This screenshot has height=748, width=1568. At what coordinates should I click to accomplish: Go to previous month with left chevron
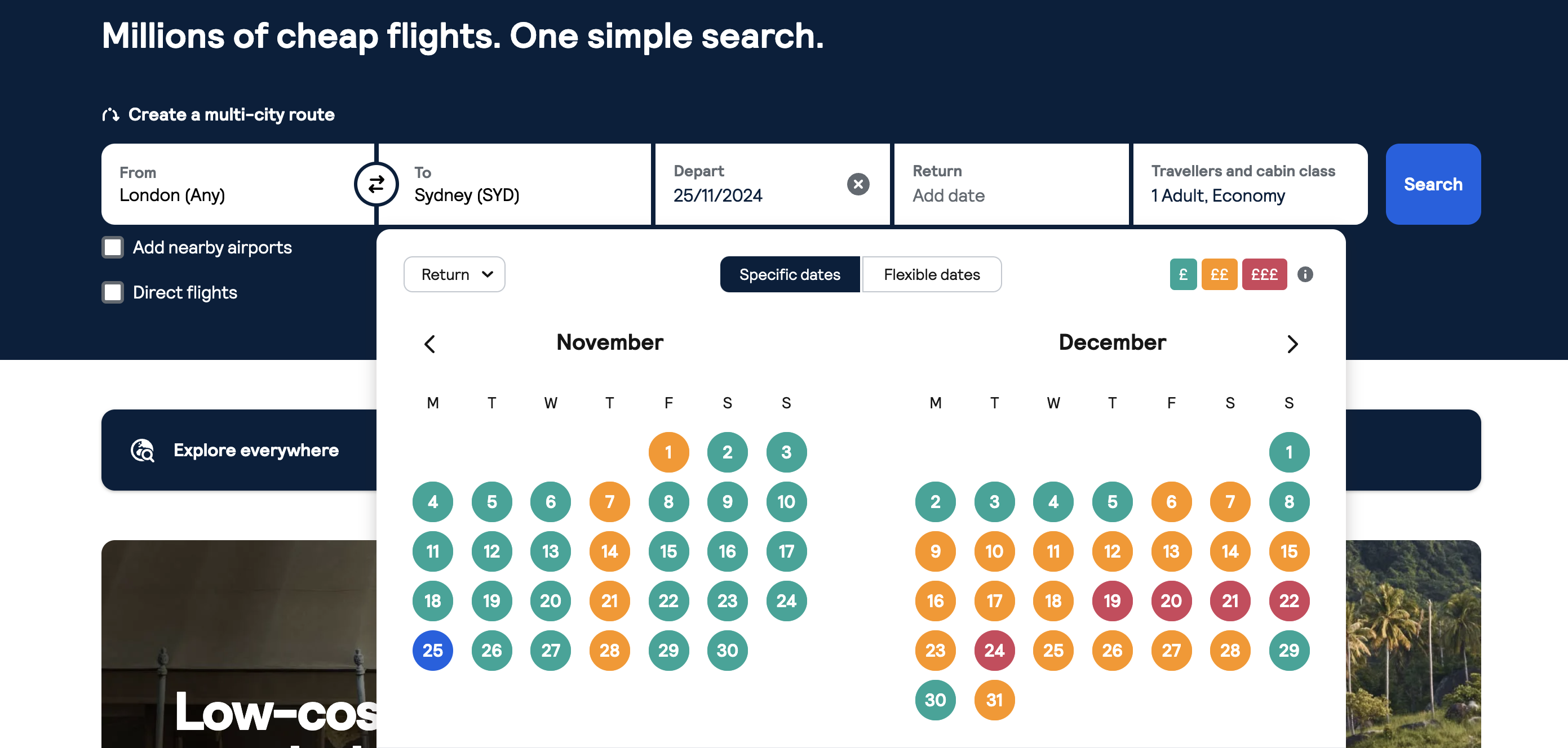[429, 344]
